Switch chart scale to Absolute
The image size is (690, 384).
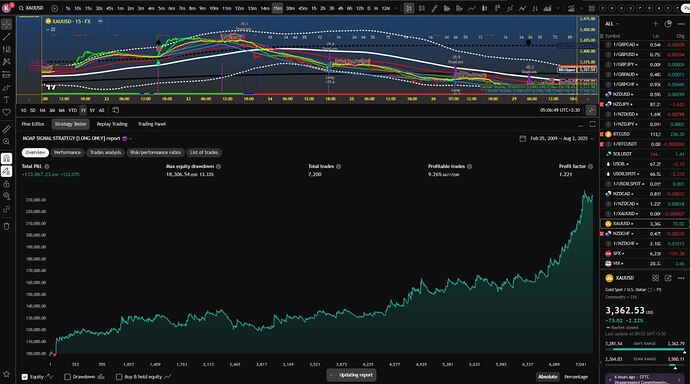[x=548, y=377]
